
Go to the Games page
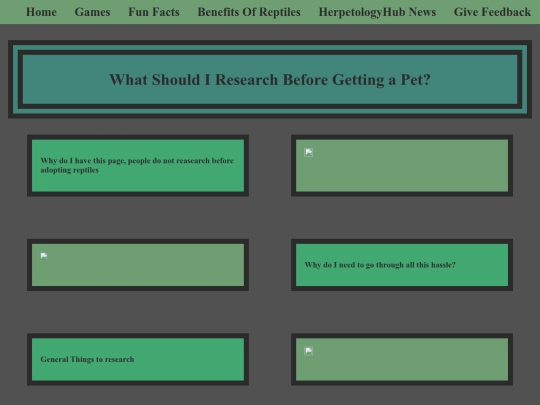(92, 12)
